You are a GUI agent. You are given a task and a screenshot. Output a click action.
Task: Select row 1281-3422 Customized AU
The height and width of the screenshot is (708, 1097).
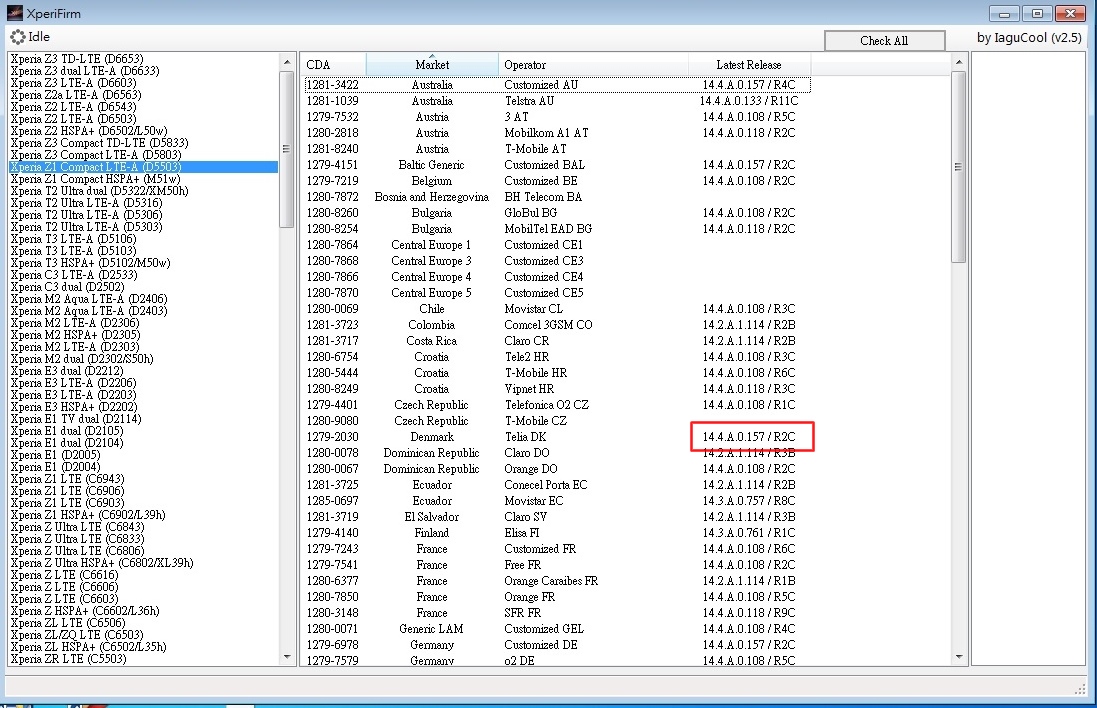point(557,85)
